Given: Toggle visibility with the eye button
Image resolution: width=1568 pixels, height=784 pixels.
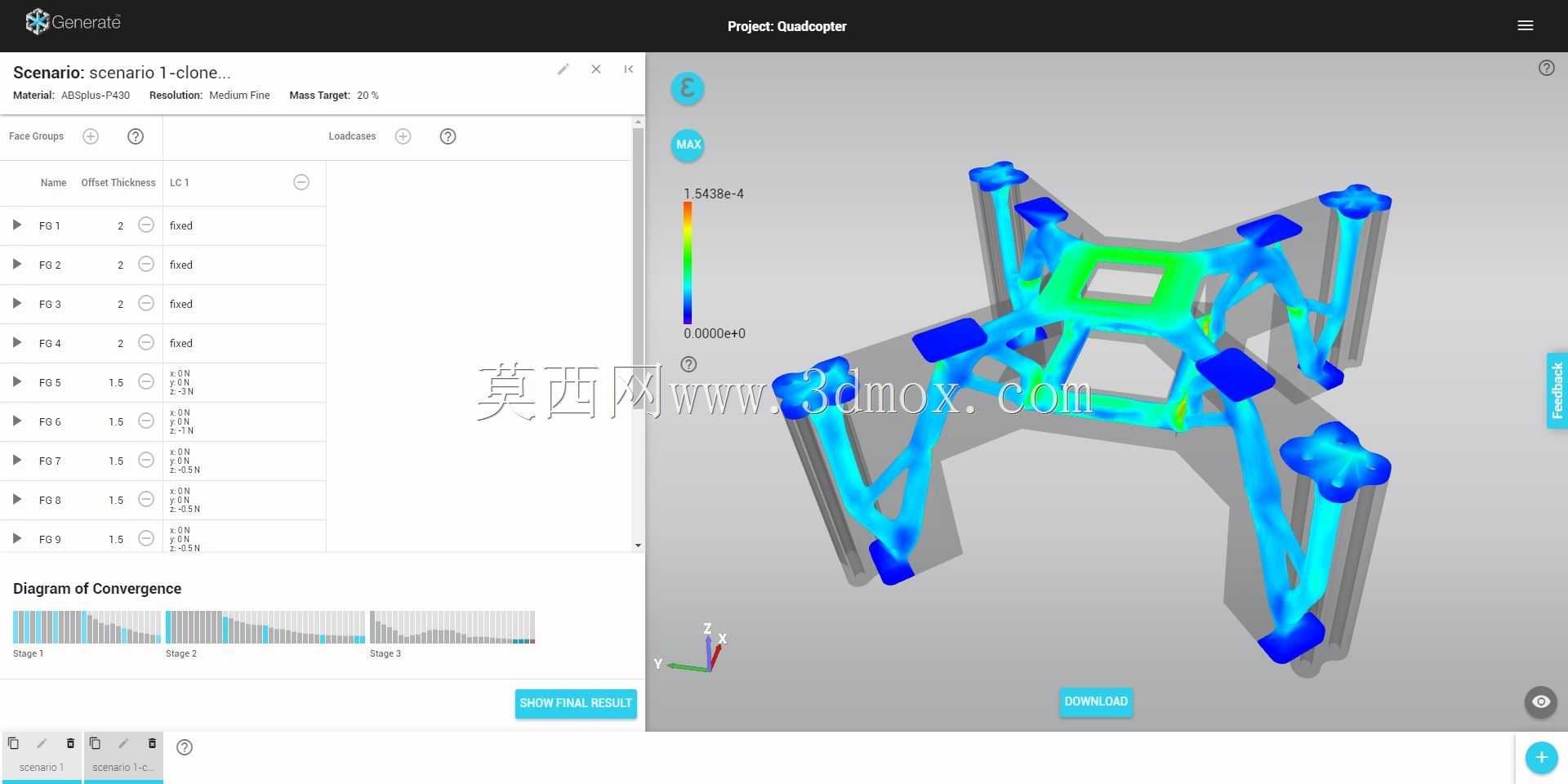Looking at the screenshot, I should (1540, 702).
